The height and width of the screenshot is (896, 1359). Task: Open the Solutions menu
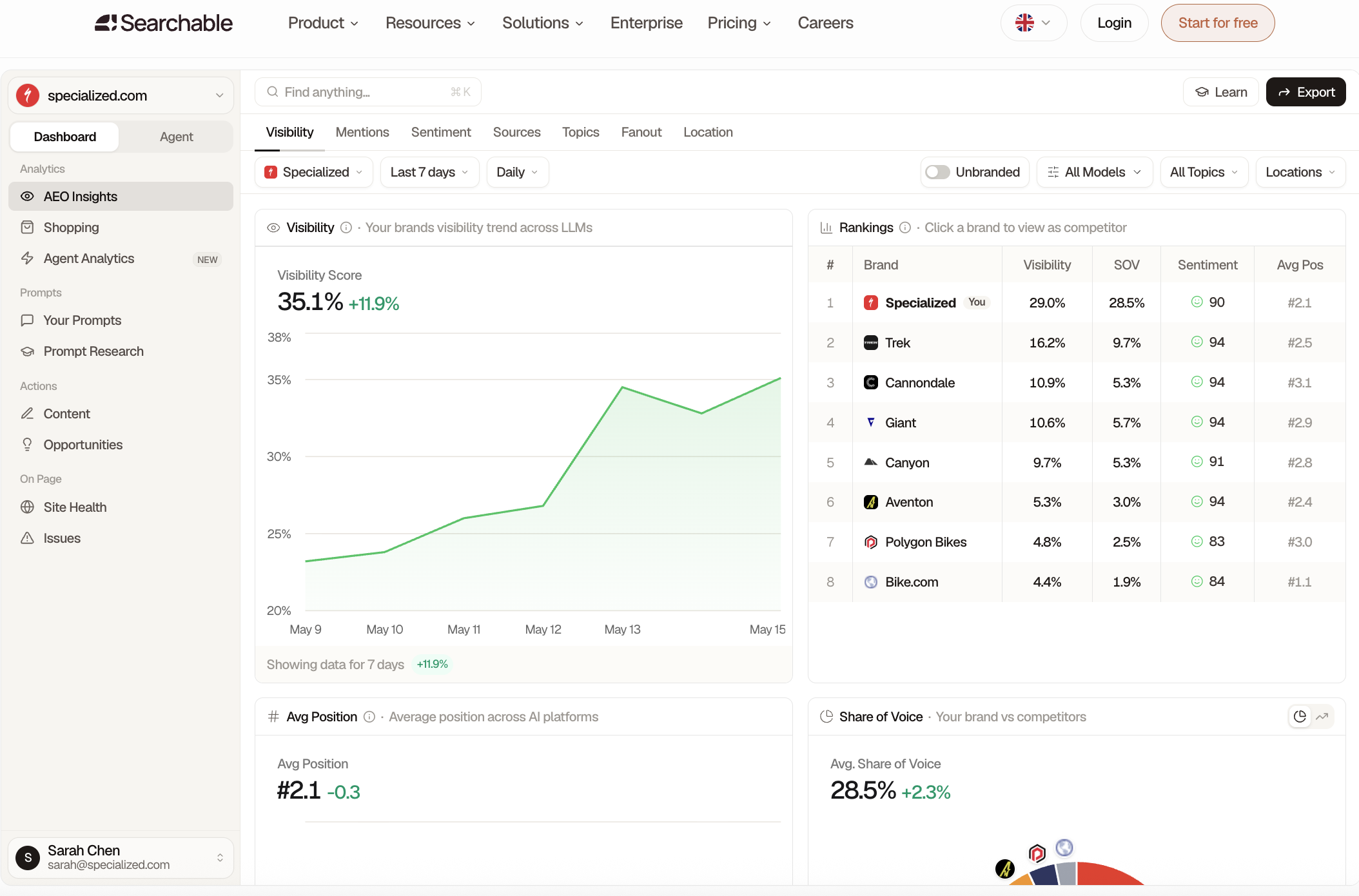[x=543, y=23]
